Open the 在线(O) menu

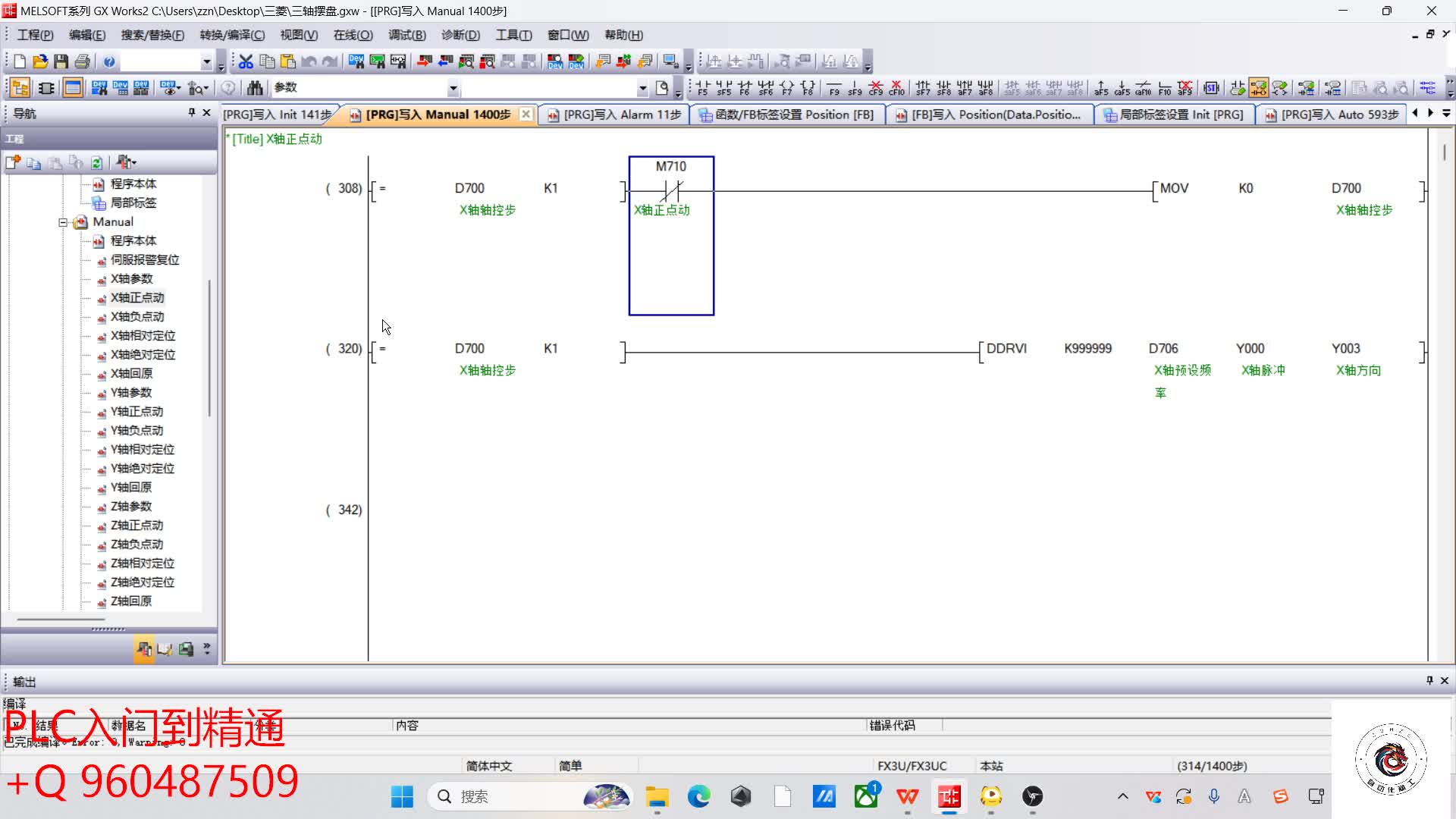coord(353,35)
